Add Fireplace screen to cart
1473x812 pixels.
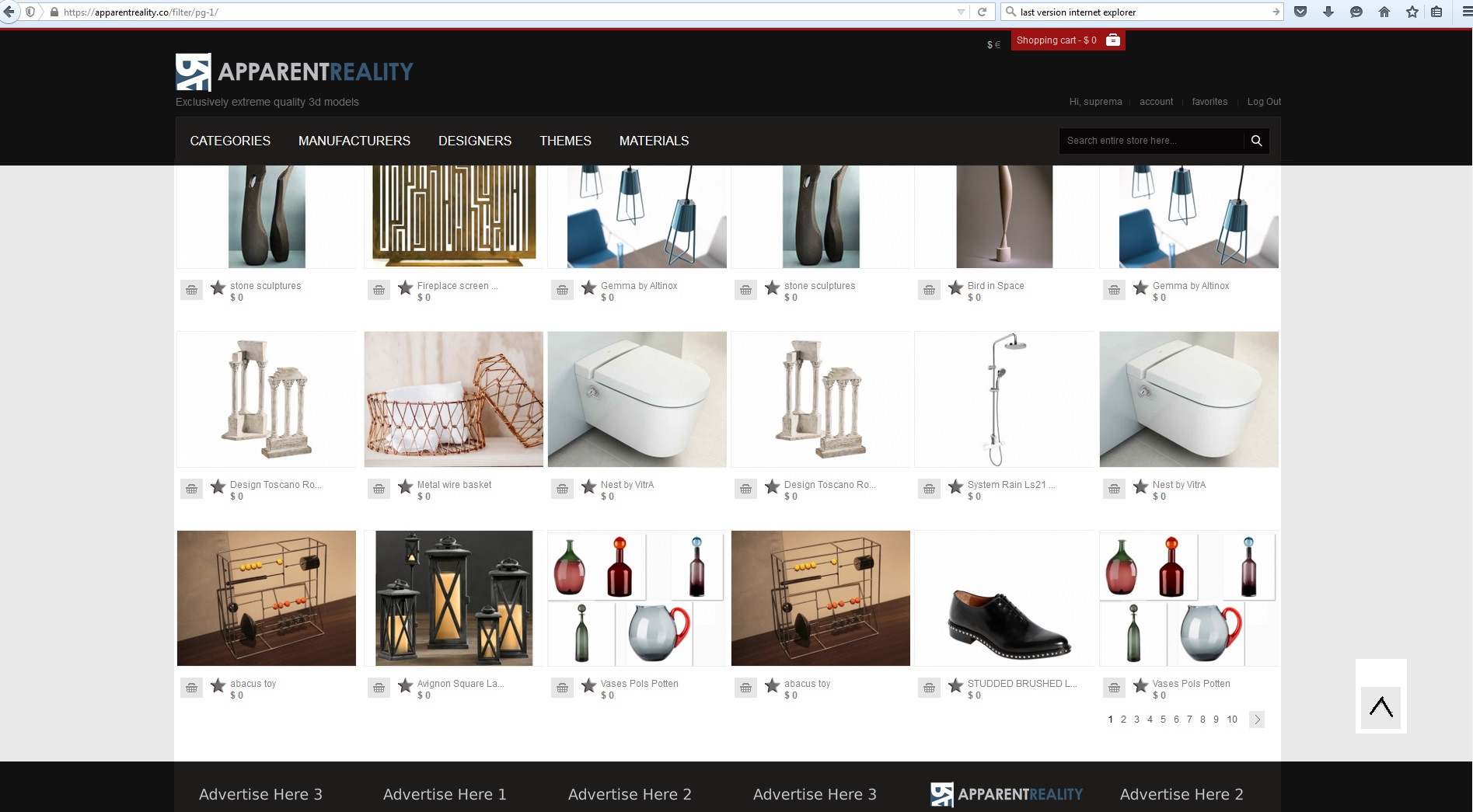click(379, 291)
